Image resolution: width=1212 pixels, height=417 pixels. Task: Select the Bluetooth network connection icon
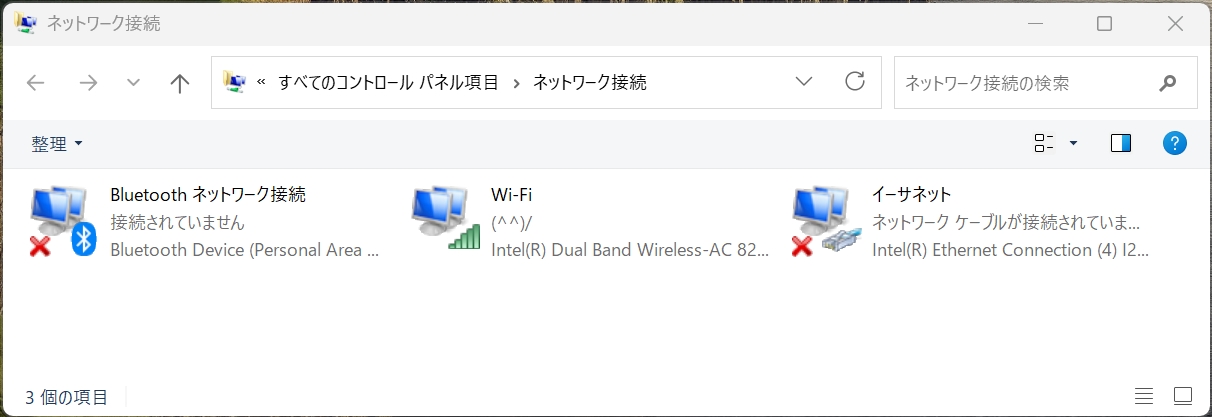tap(62, 221)
